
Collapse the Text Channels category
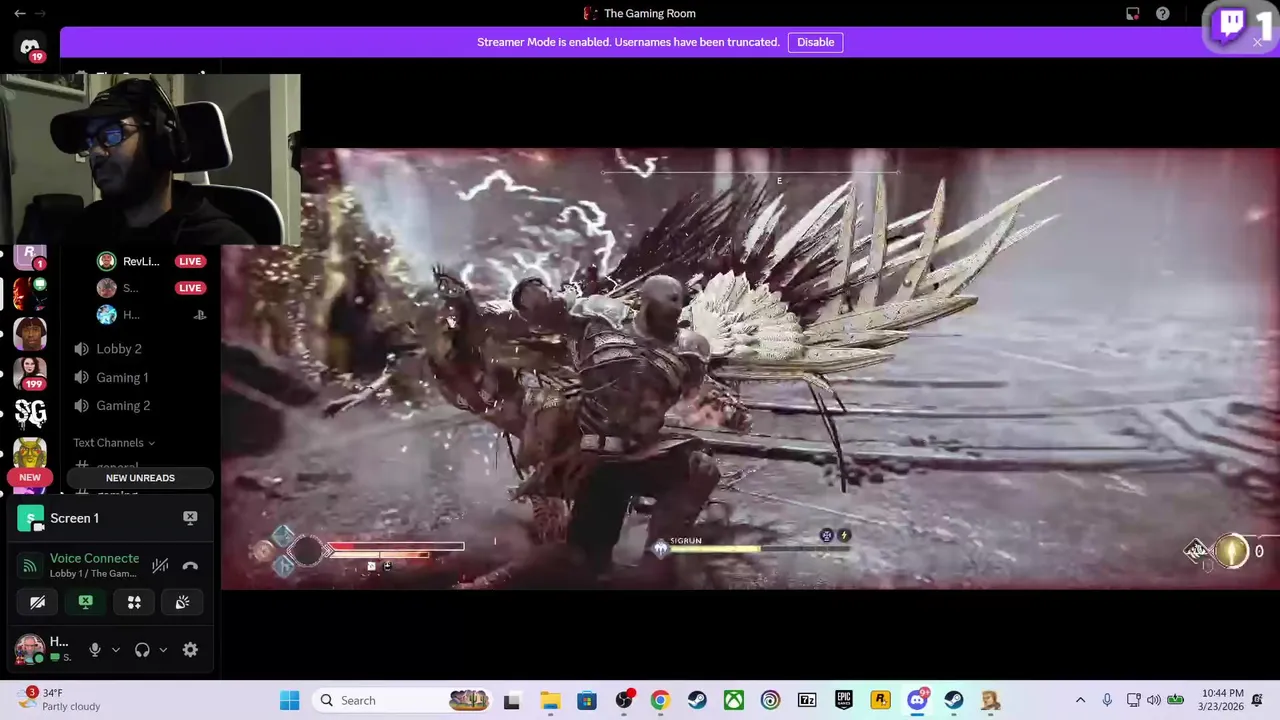[113, 443]
